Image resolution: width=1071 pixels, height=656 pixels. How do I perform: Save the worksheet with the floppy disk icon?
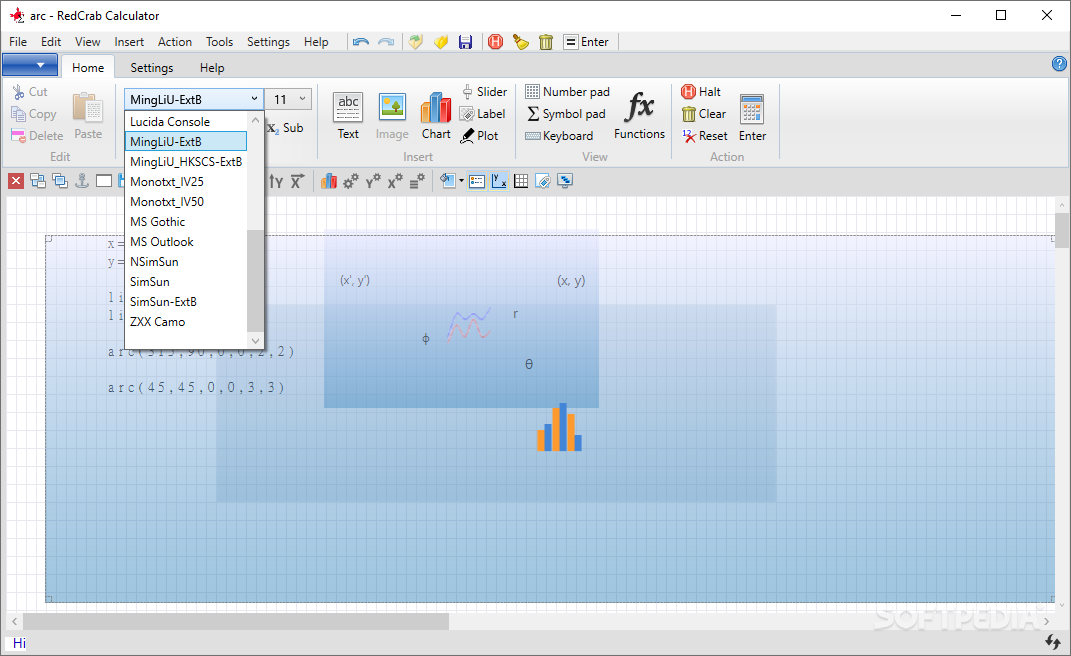(x=465, y=42)
